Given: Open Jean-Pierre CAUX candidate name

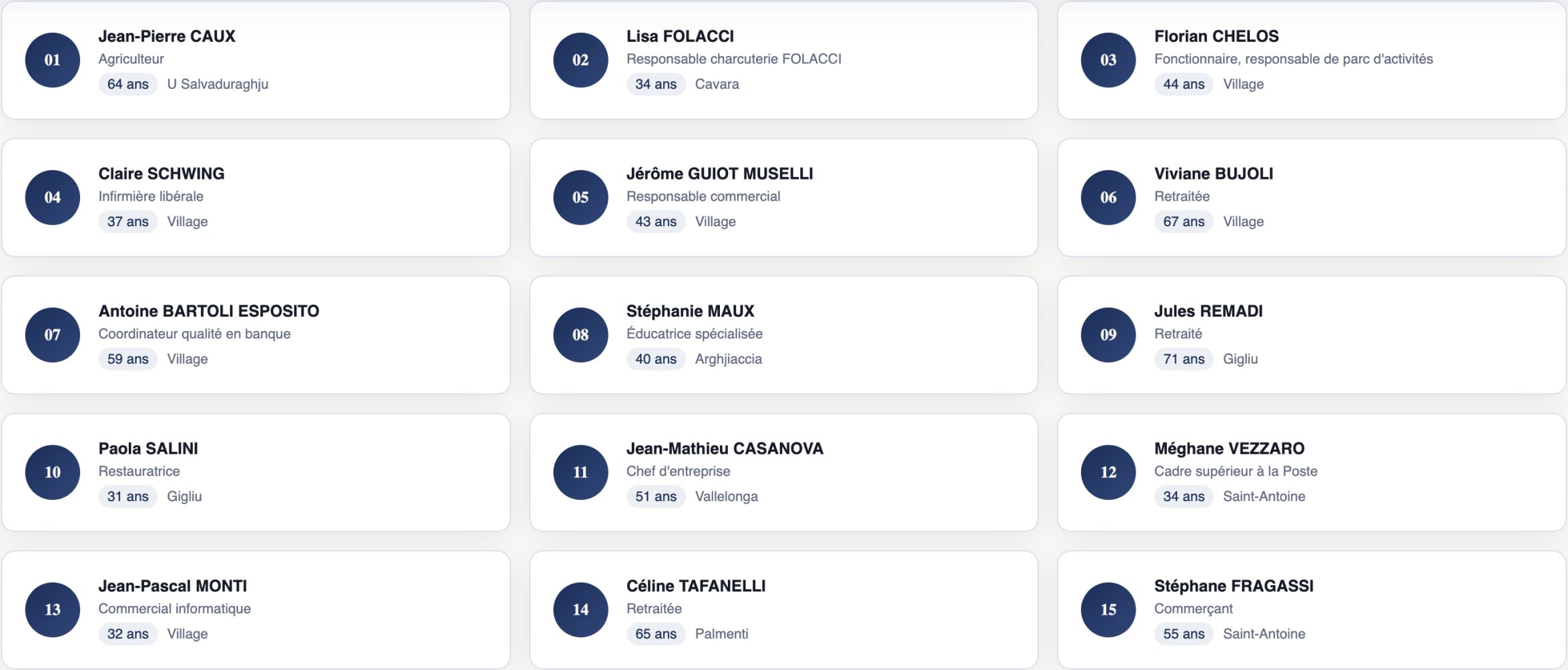Looking at the screenshot, I should pos(167,36).
